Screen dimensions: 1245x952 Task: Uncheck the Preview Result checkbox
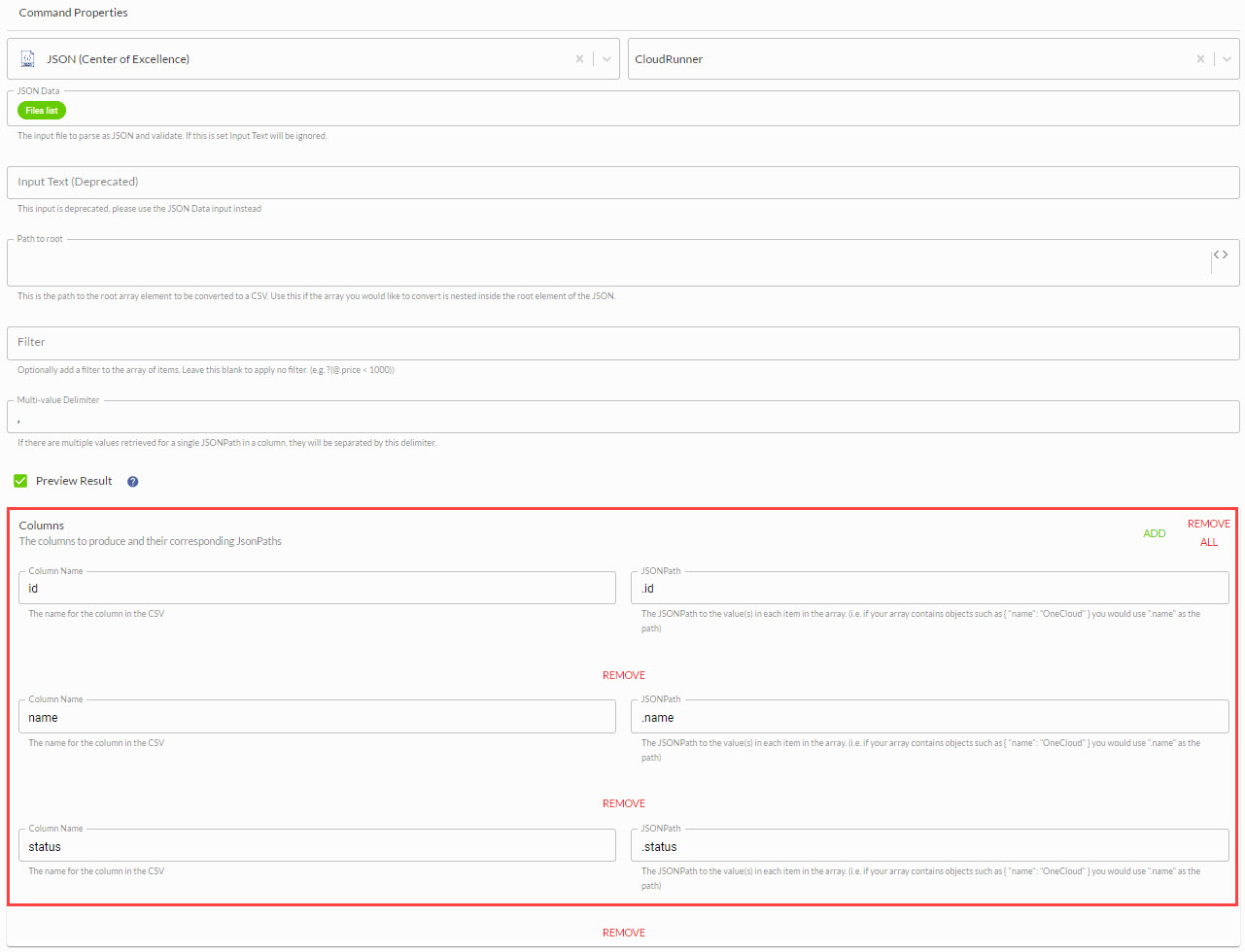coord(20,481)
